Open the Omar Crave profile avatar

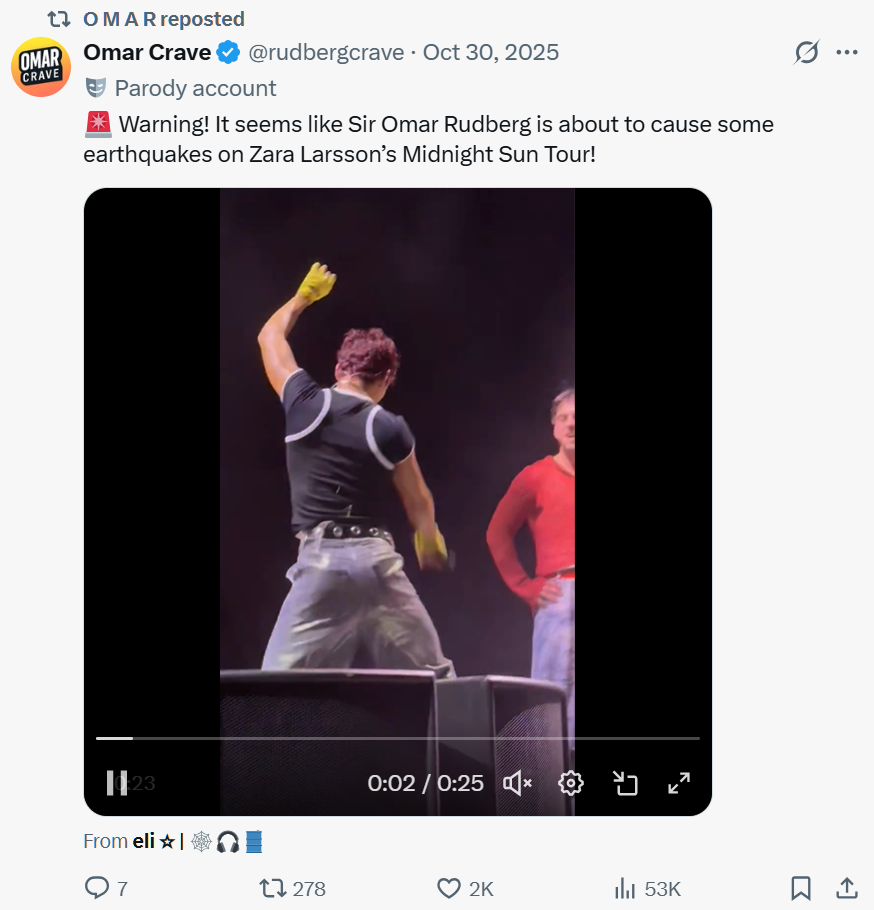41,67
